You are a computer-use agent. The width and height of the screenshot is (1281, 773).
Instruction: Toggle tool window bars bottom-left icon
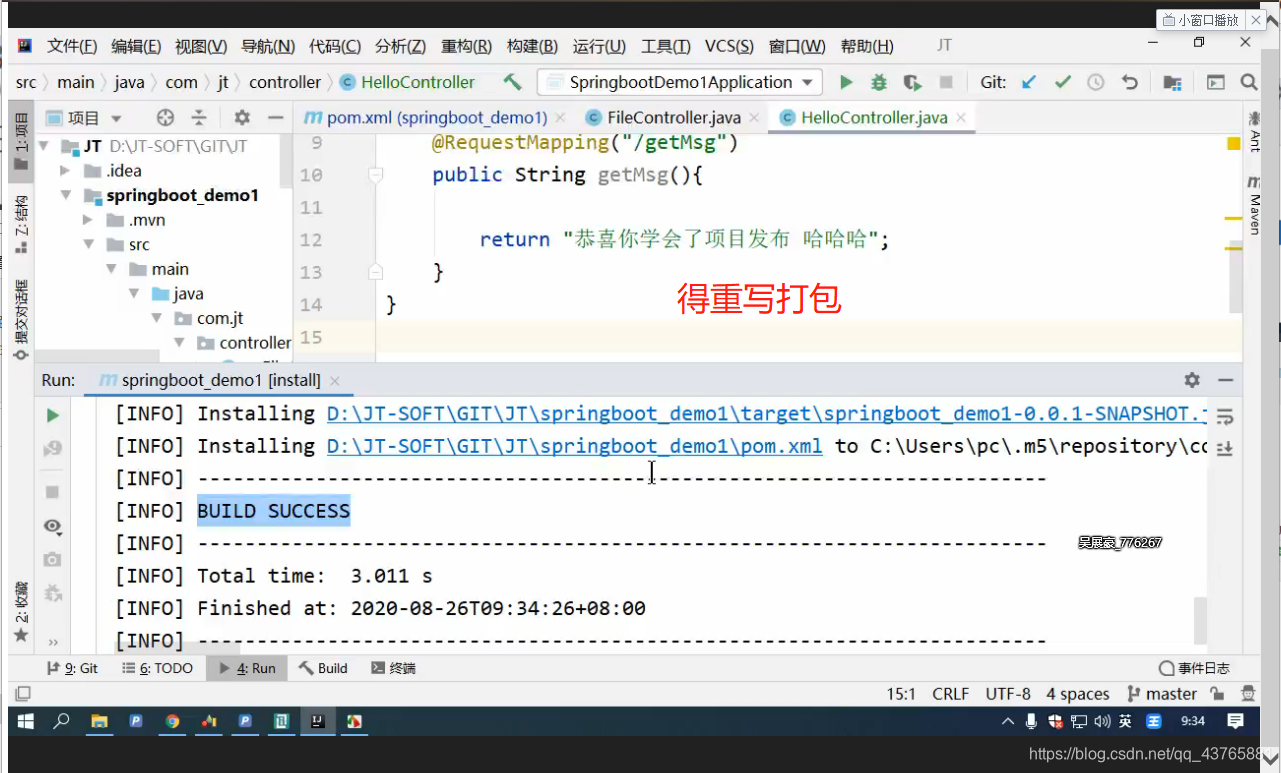click(x=22, y=693)
